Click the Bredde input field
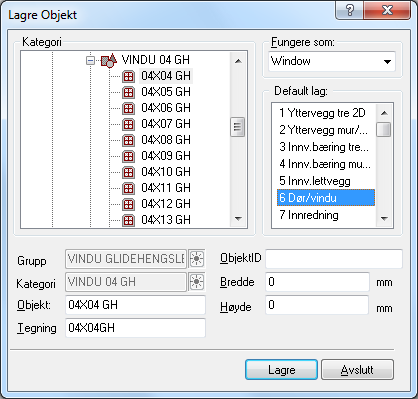Screen dimensions: 418x399 pos(317,282)
